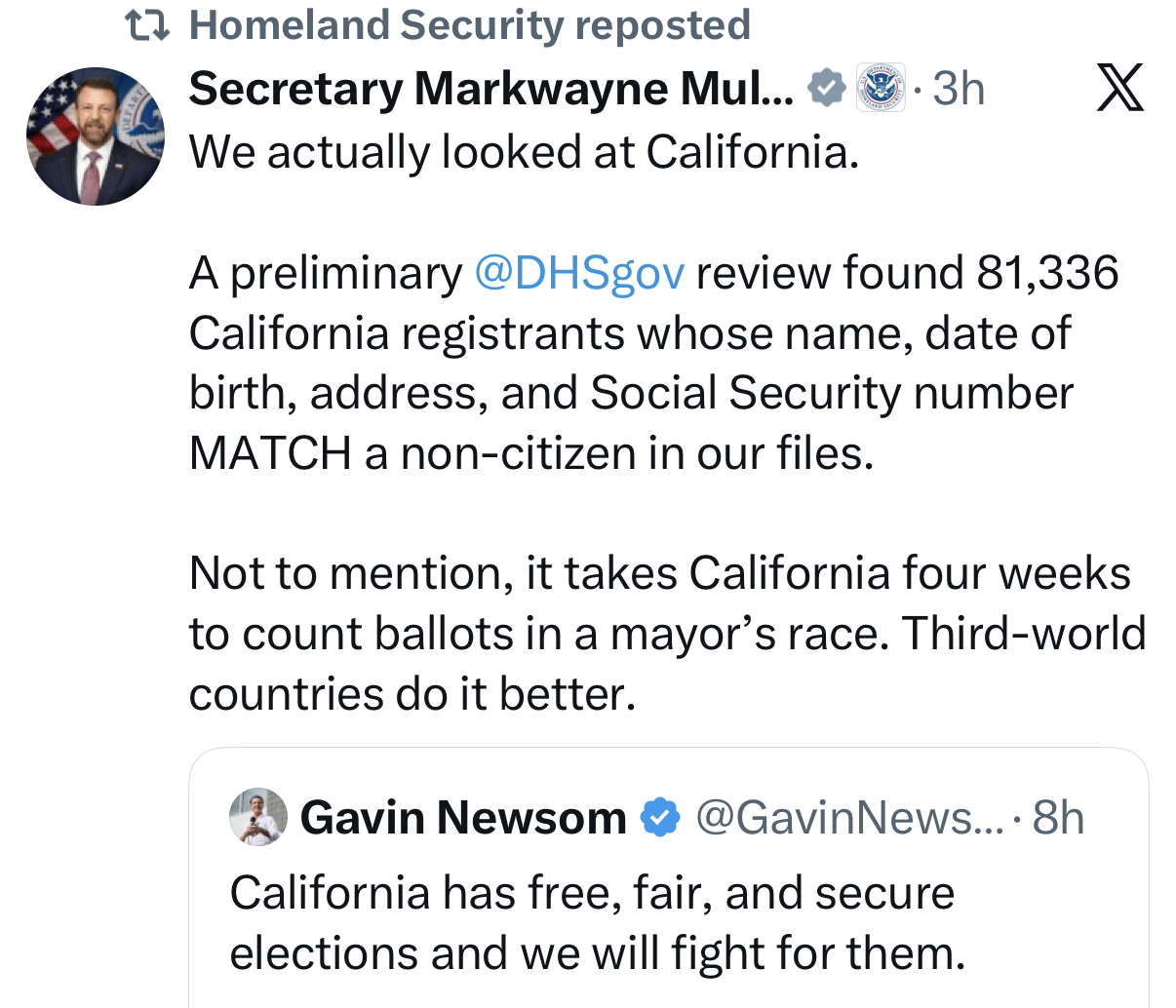Click the 81,336 figure in the post

pos(1047,273)
